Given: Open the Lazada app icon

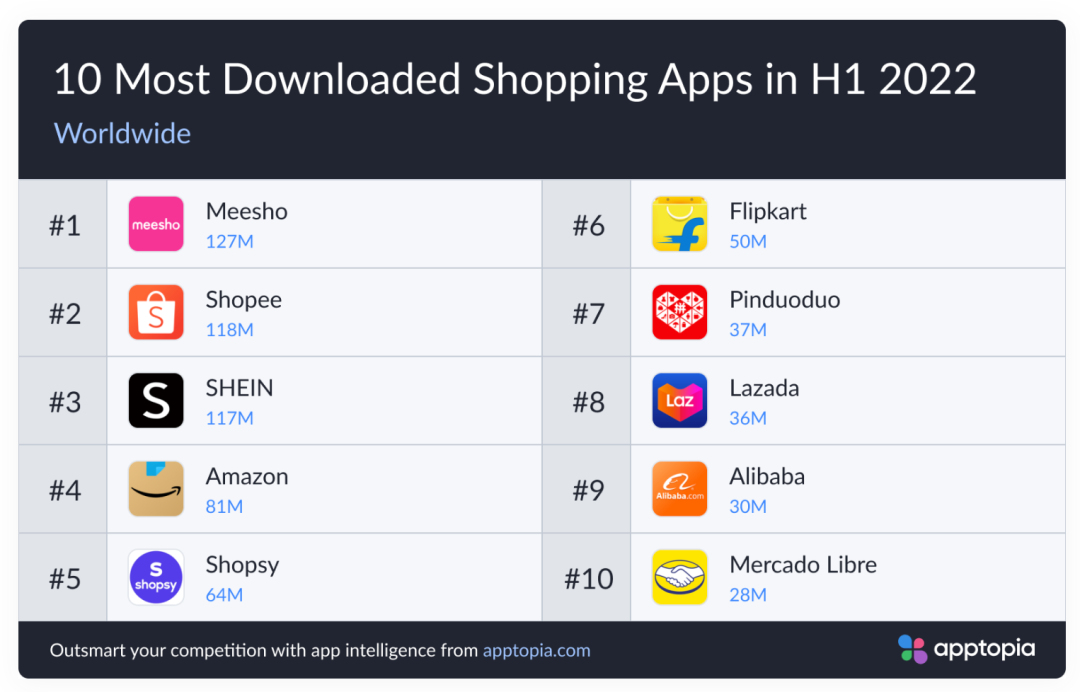Looking at the screenshot, I should coord(680,401).
